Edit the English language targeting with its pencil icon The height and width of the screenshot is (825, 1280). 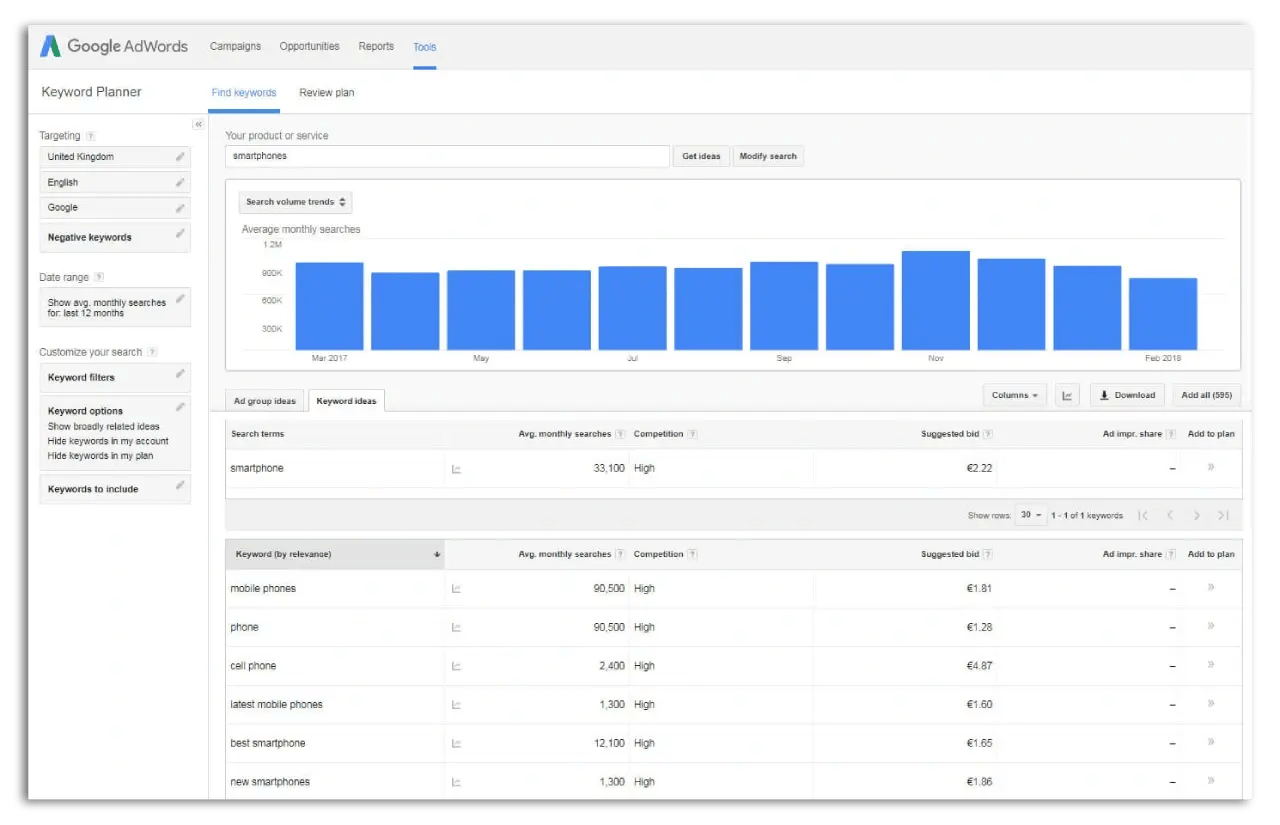pyautogui.click(x=181, y=182)
